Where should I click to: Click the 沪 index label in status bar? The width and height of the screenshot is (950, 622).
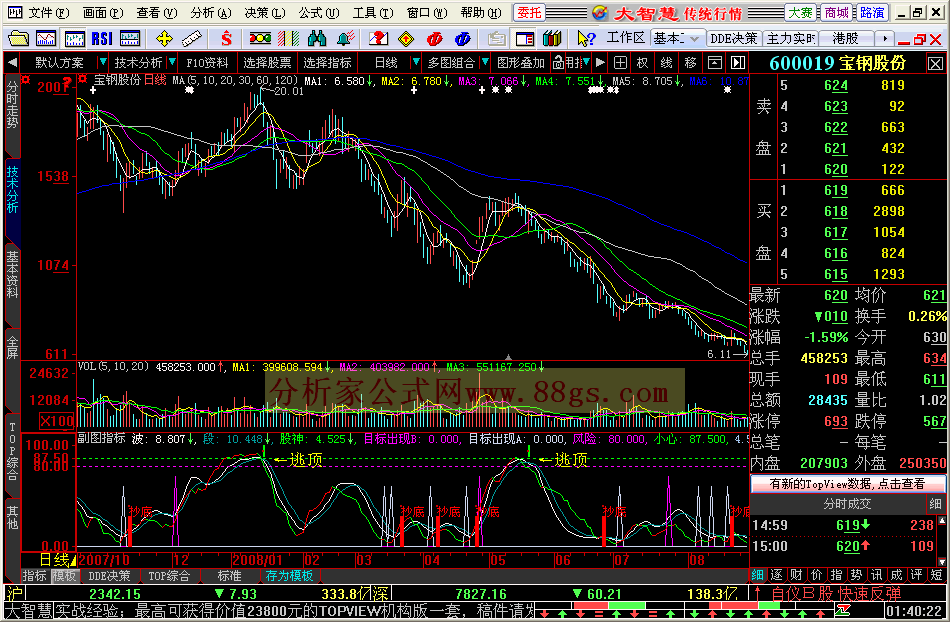(14, 594)
